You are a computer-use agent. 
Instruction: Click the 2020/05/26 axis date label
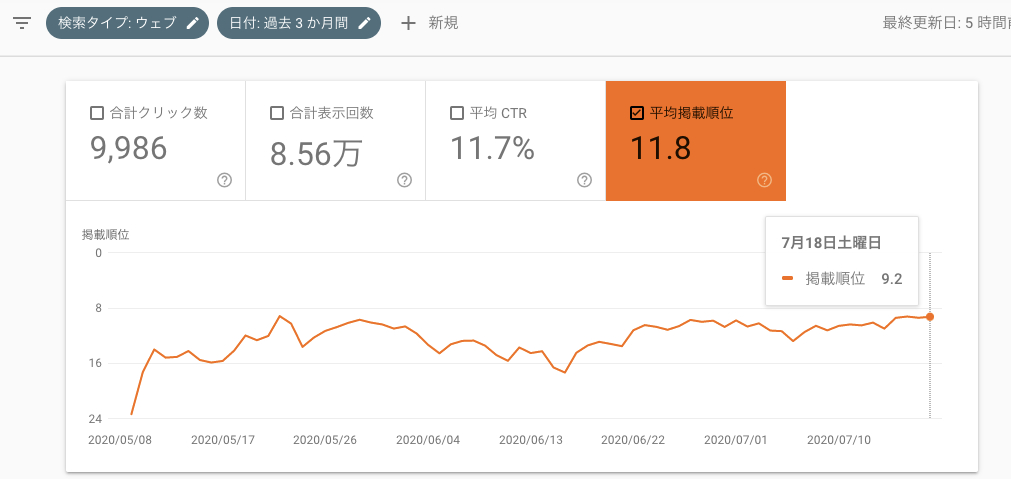pos(325,440)
